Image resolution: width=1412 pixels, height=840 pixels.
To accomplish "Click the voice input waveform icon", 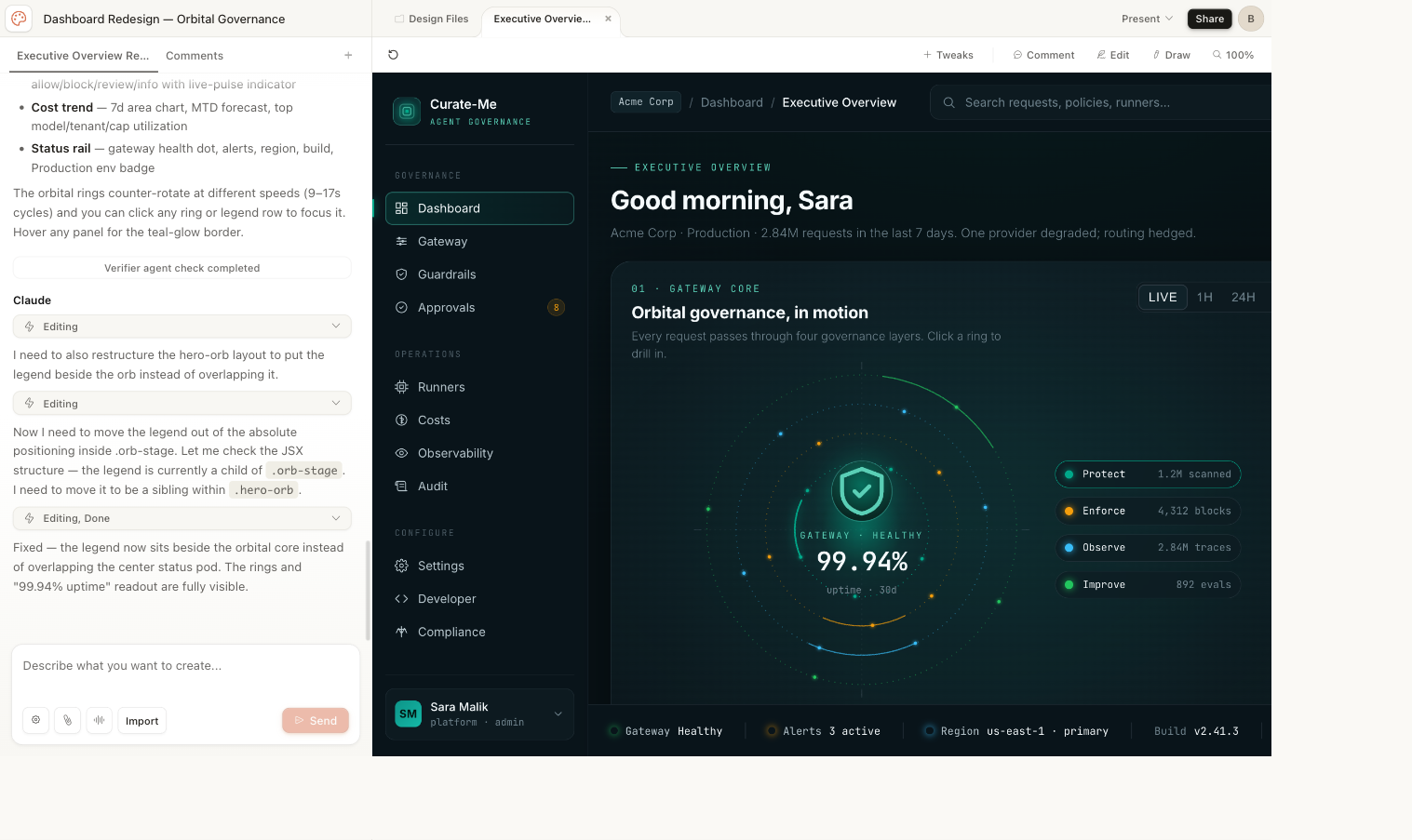I will (99, 721).
